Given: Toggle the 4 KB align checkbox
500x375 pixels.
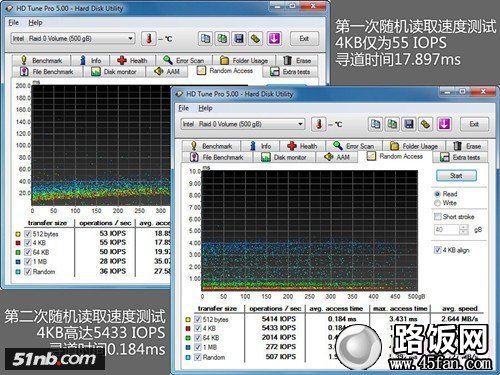Looking at the screenshot, I should (x=438, y=250).
